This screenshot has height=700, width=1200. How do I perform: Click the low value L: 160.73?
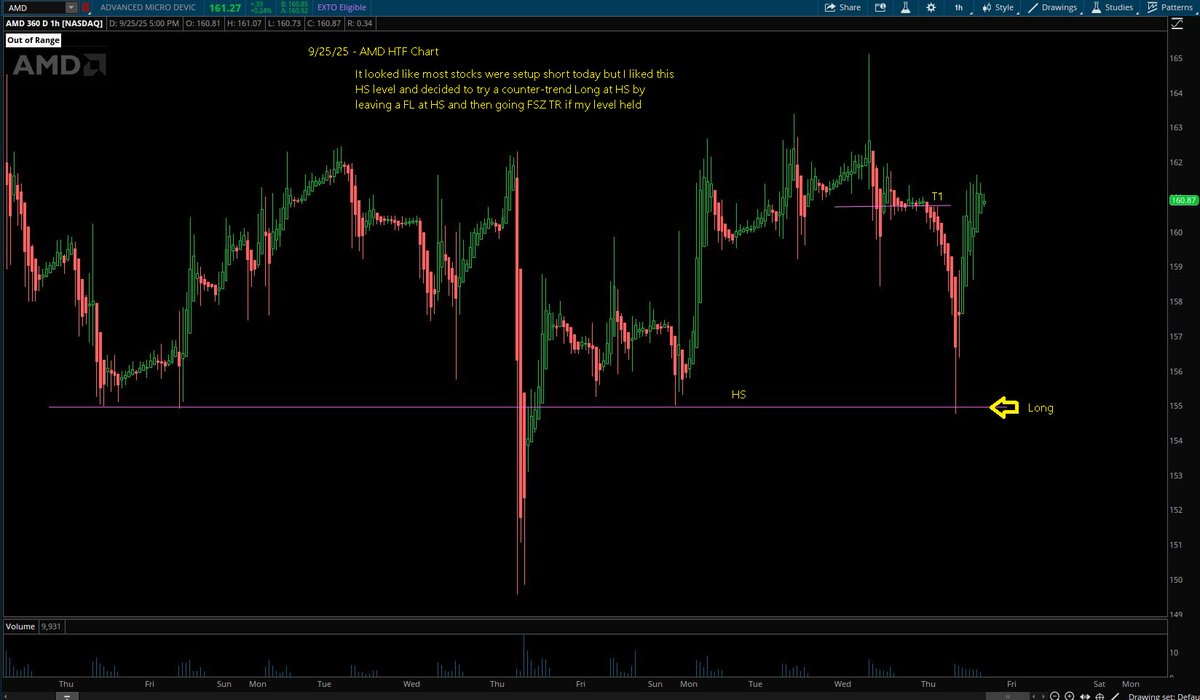point(285,23)
